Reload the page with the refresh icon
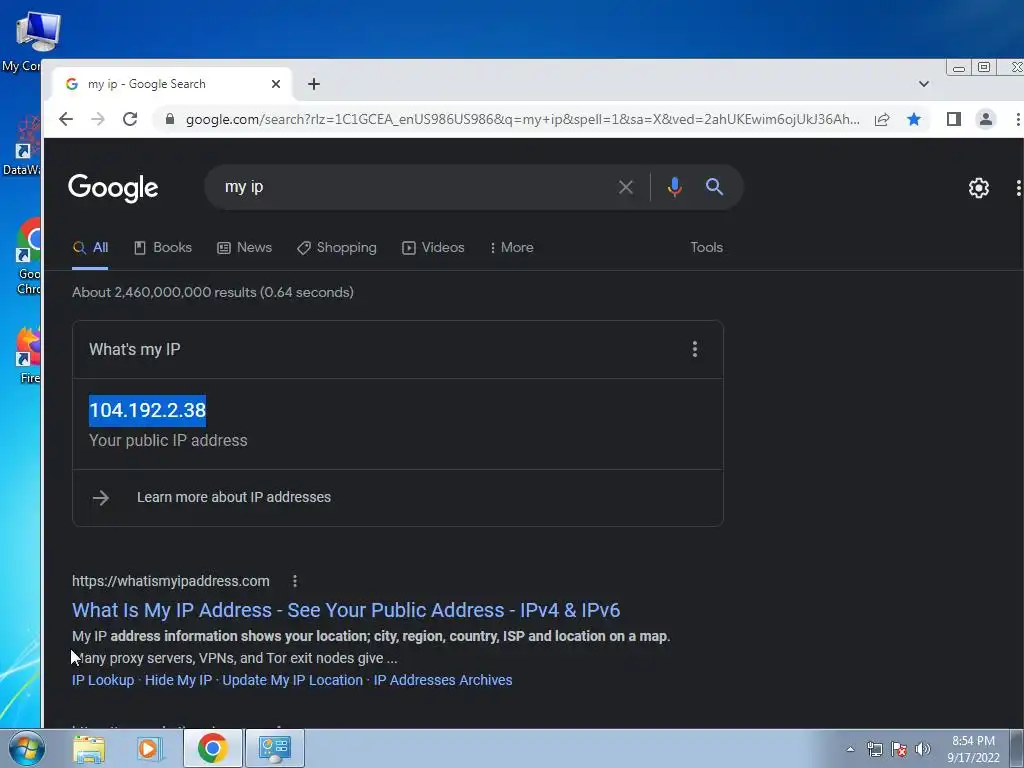 pos(130,119)
